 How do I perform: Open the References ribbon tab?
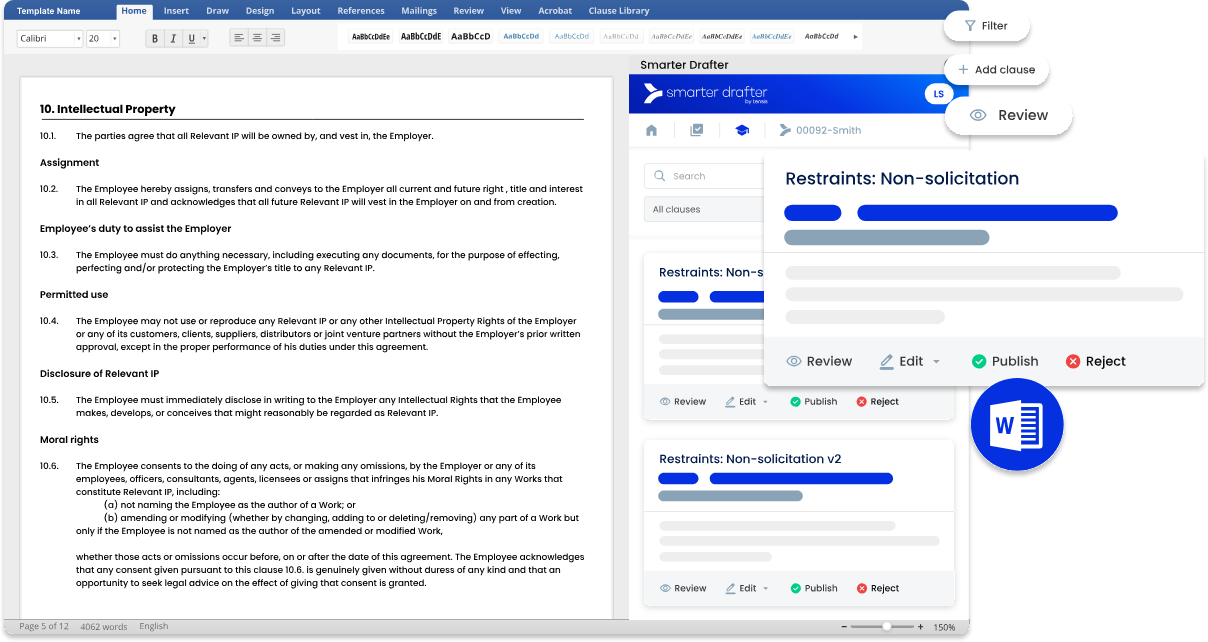tap(361, 11)
